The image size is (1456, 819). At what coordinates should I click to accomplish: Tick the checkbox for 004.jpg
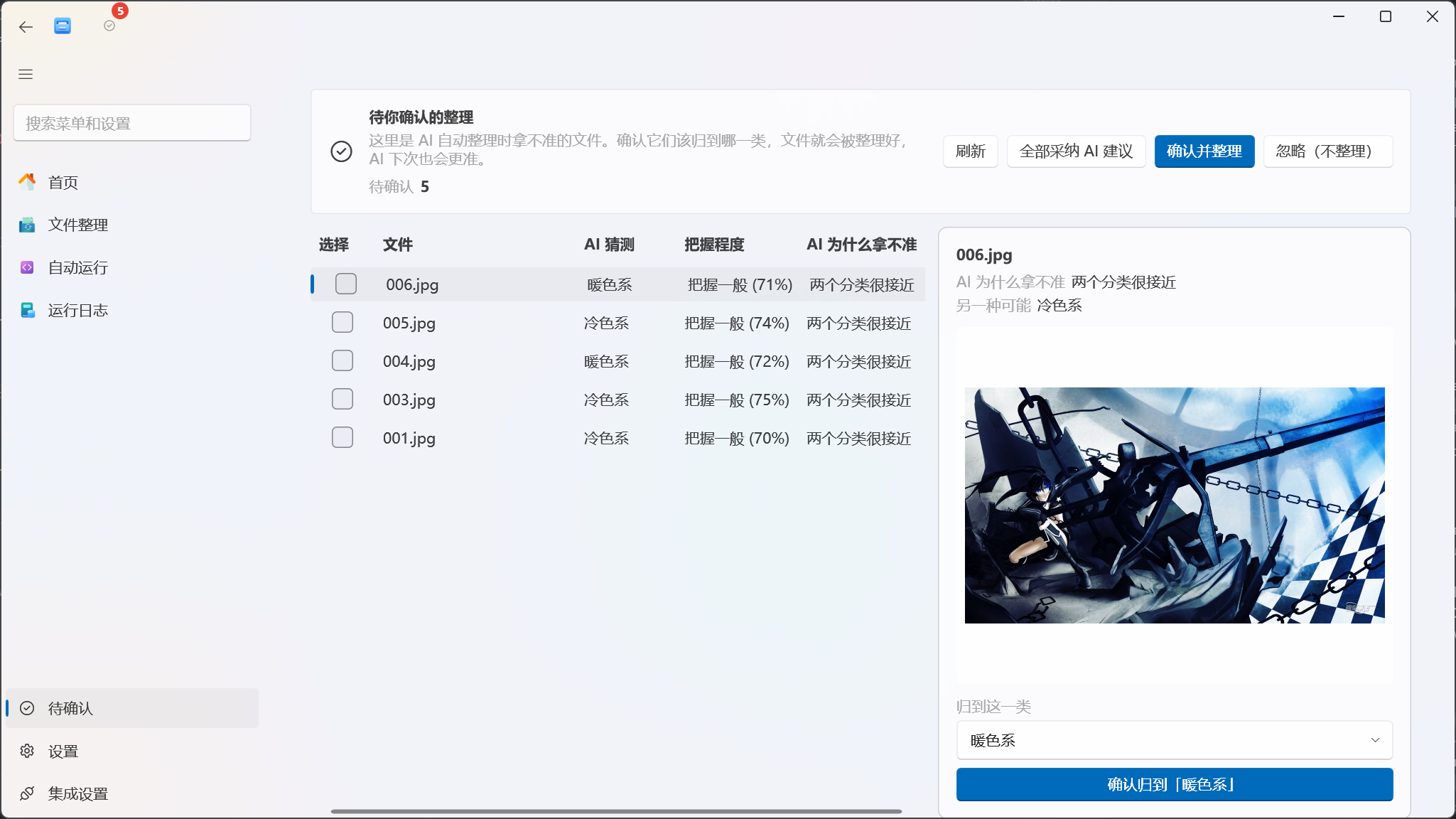point(343,360)
